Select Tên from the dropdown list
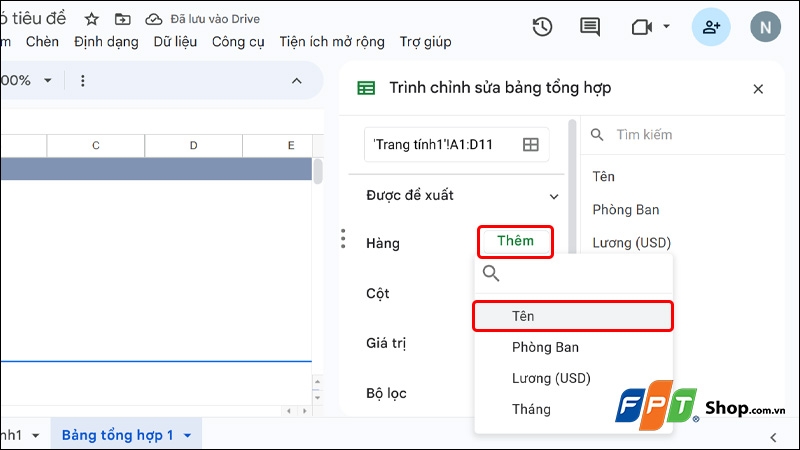 tap(573, 316)
